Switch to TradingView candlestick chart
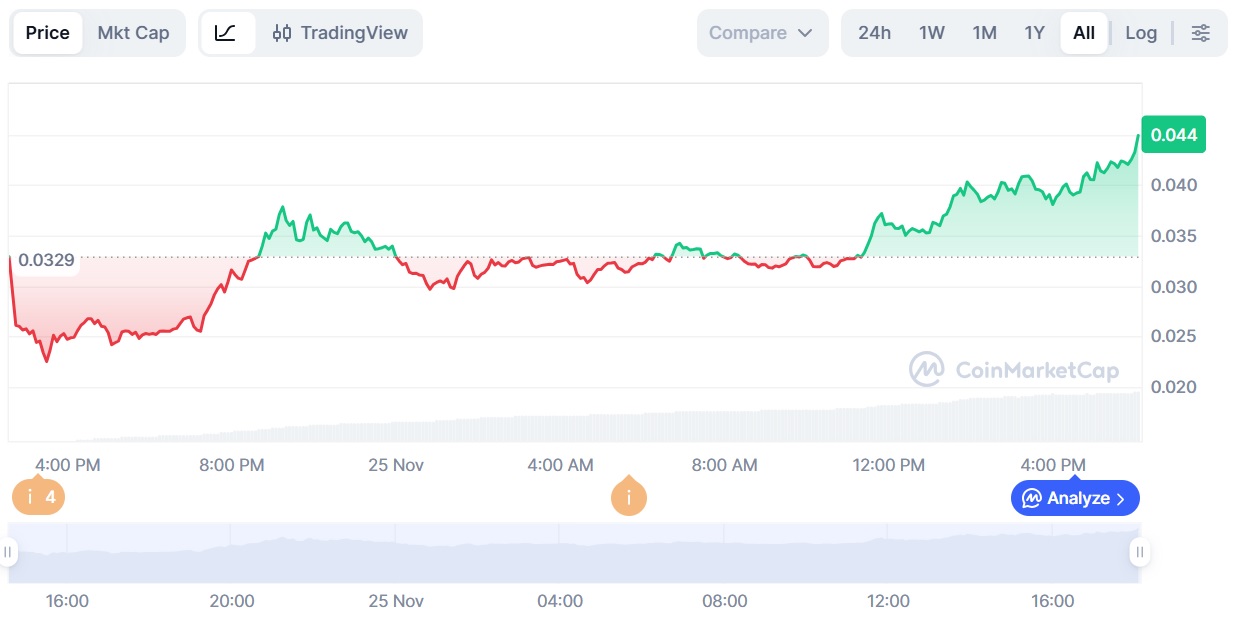Viewport: 1236px width, 639px height. pos(340,33)
